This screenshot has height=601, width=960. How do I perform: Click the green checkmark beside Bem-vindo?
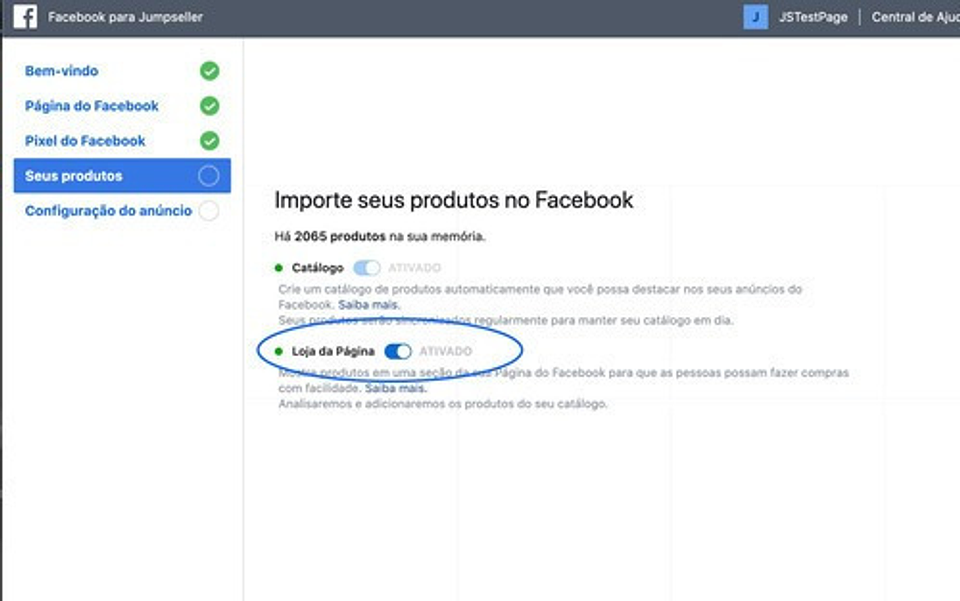(x=209, y=71)
